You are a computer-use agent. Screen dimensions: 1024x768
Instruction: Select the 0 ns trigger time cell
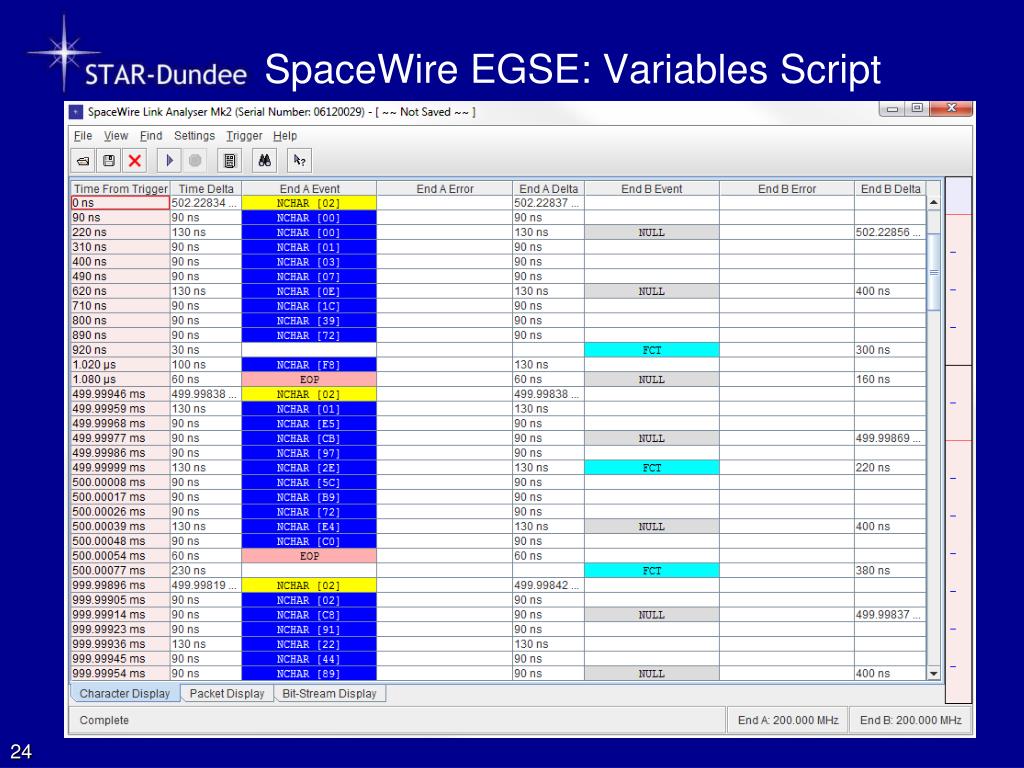[120, 203]
